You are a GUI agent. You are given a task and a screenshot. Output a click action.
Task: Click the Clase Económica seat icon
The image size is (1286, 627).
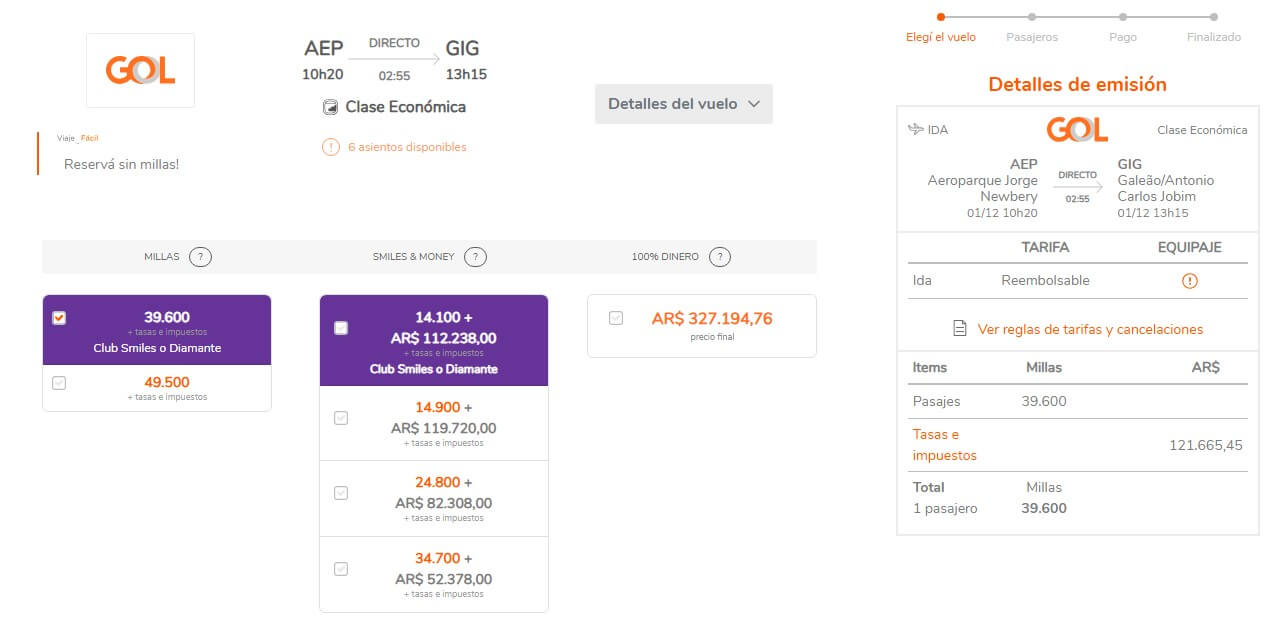coord(330,107)
